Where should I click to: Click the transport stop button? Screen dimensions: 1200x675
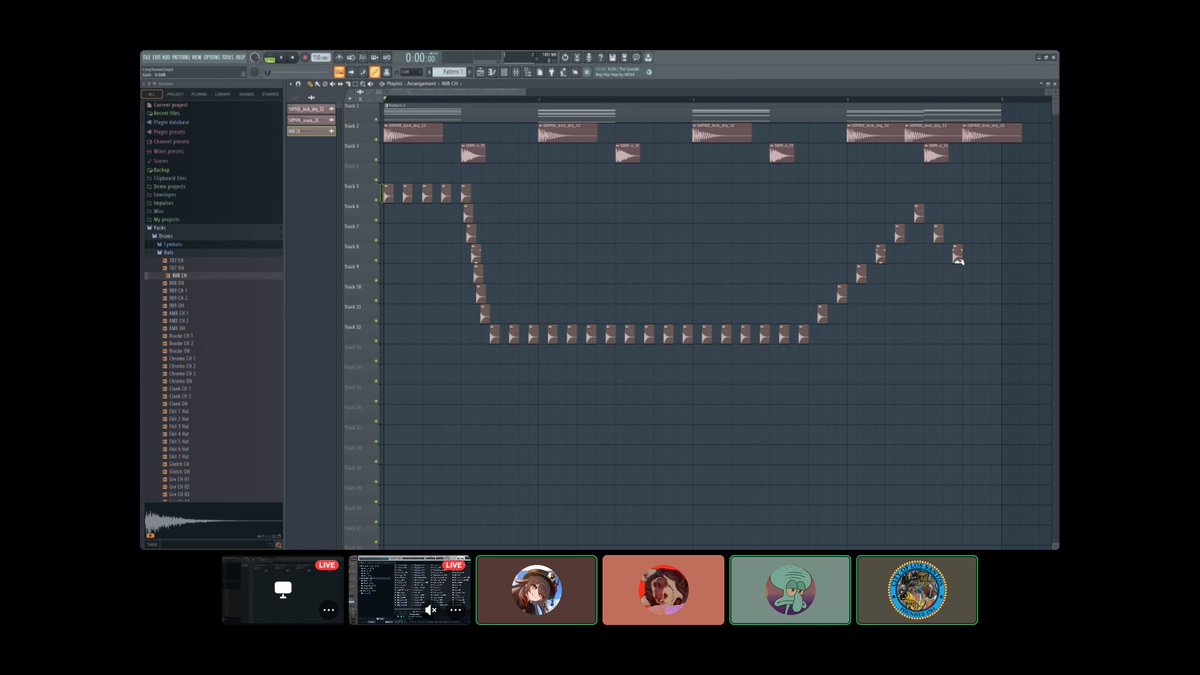tap(292, 57)
